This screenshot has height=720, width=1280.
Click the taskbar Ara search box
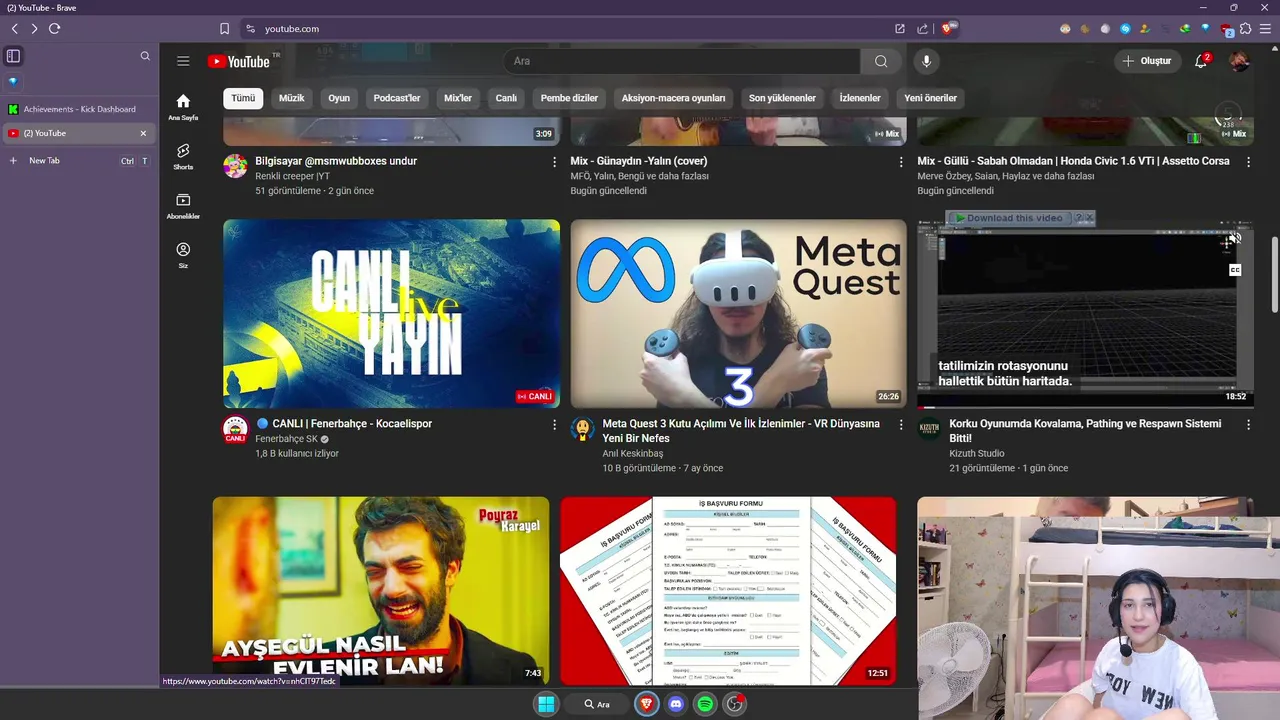598,704
